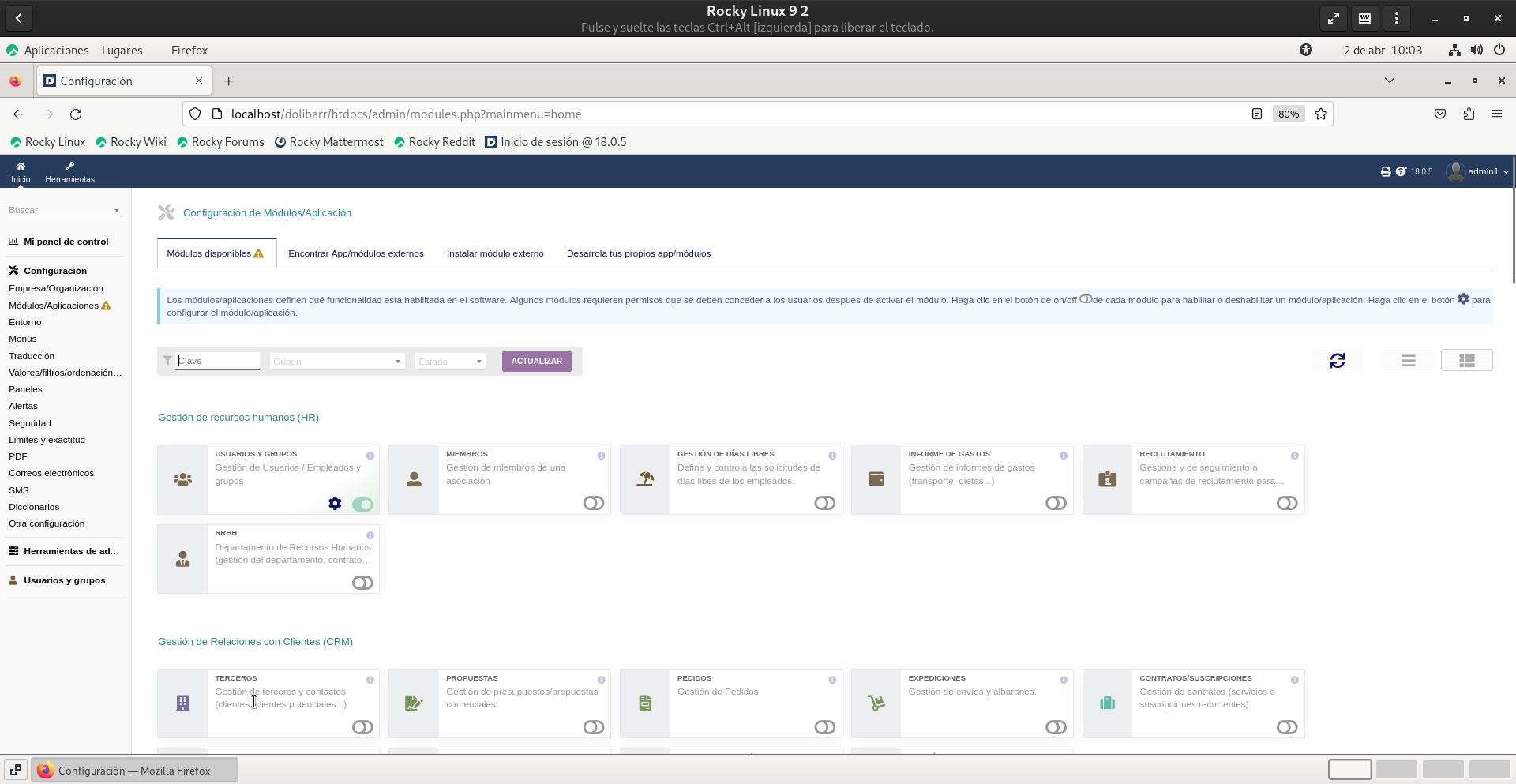Switch to list view icon
The height and width of the screenshot is (784, 1516).
point(1408,361)
